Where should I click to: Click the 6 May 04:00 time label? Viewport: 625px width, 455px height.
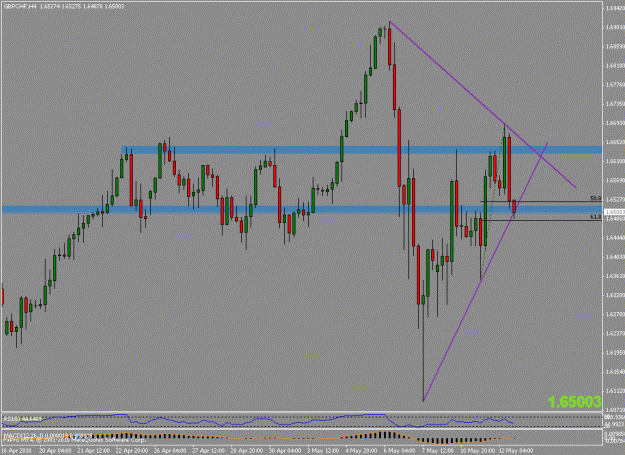(x=400, y=451)
